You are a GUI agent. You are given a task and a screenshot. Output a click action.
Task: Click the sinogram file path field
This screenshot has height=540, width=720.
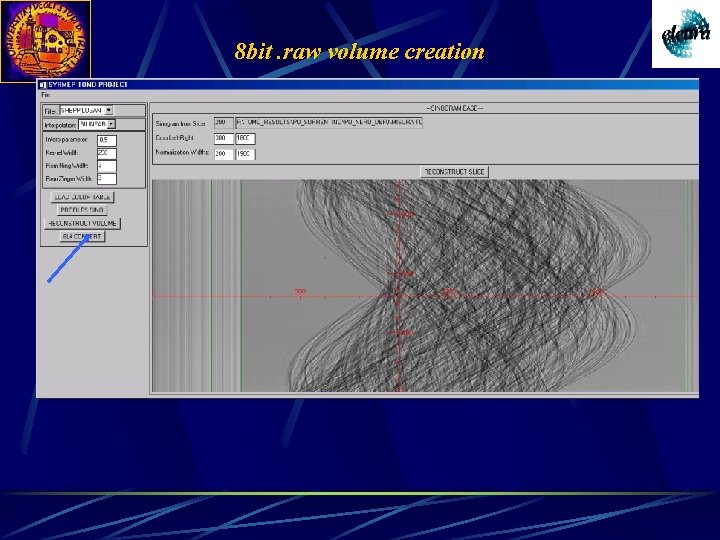[x=329, y=123]
